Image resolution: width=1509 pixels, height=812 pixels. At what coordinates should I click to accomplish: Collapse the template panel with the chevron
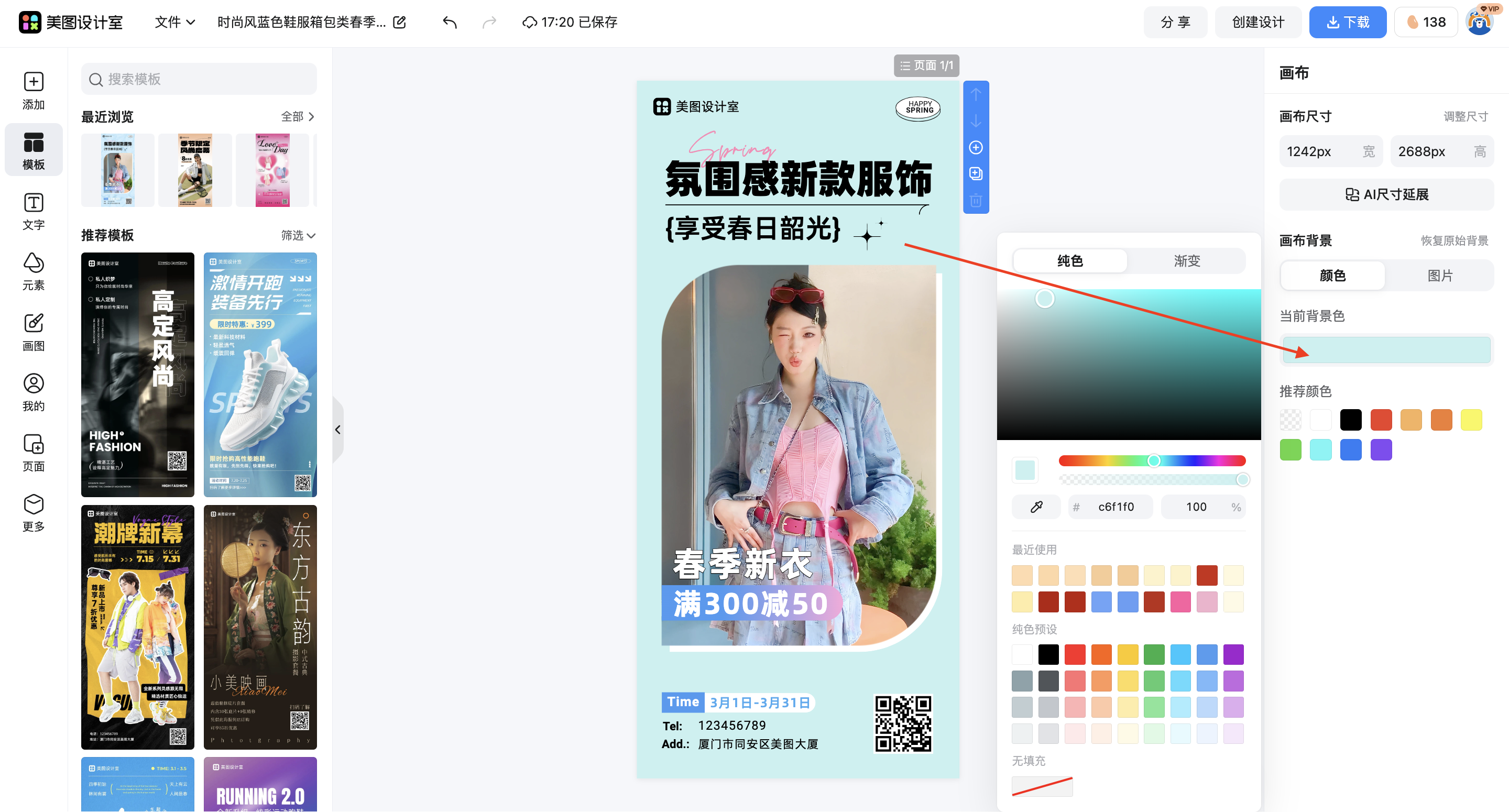coord(338,430)
